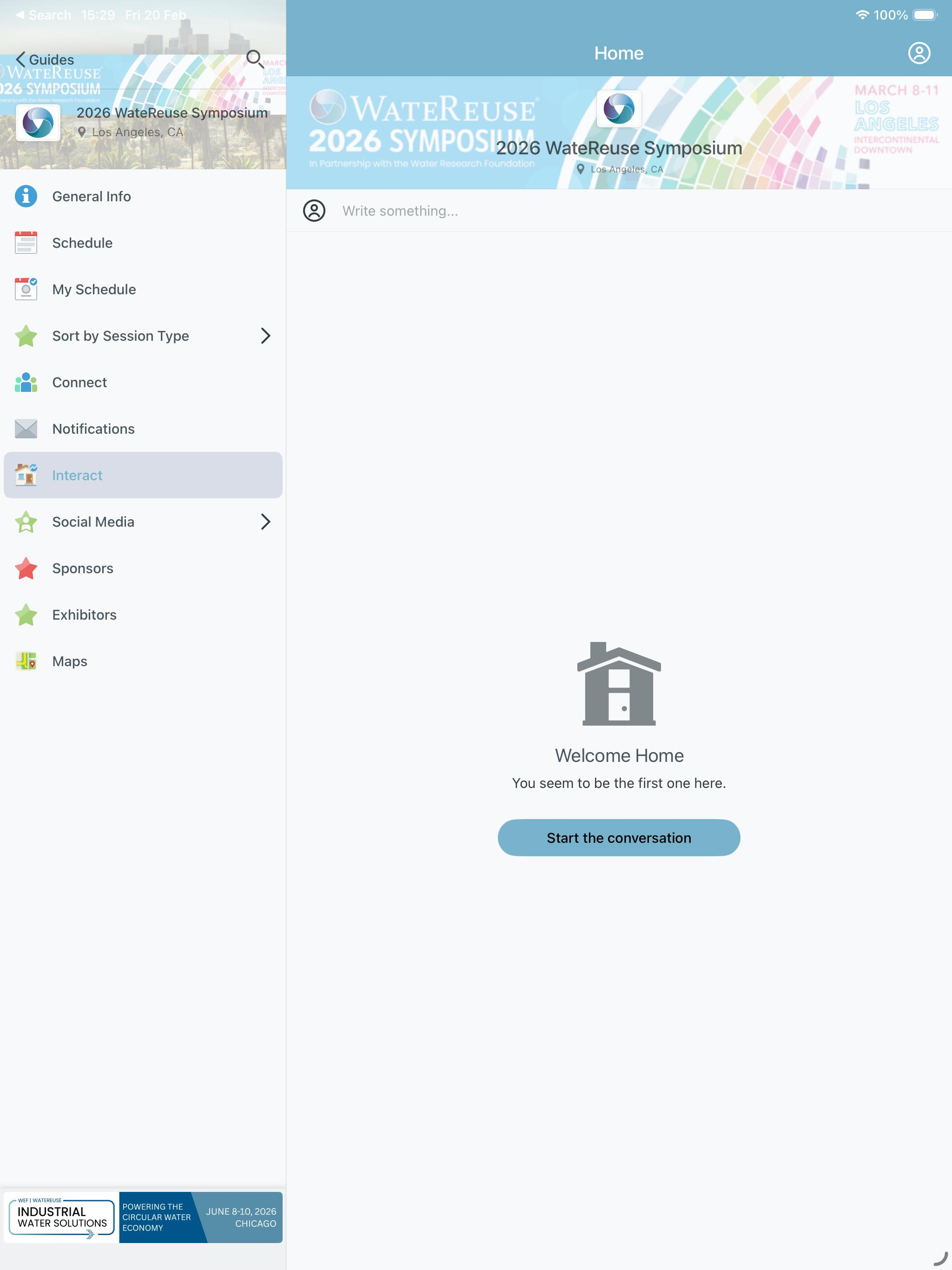Return to Search app in status bar

pos(44,15)
